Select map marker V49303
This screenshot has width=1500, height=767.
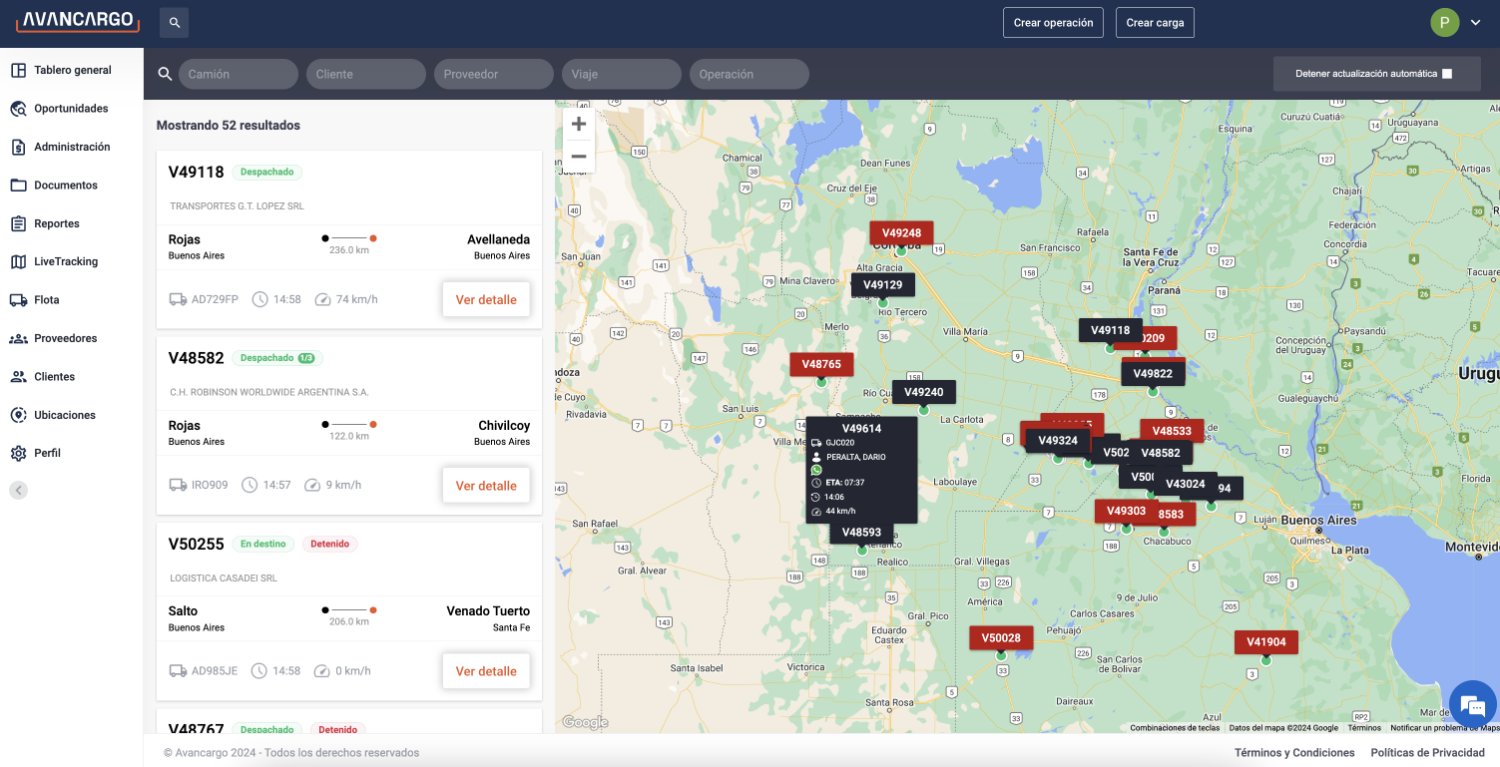point(1126,511)
